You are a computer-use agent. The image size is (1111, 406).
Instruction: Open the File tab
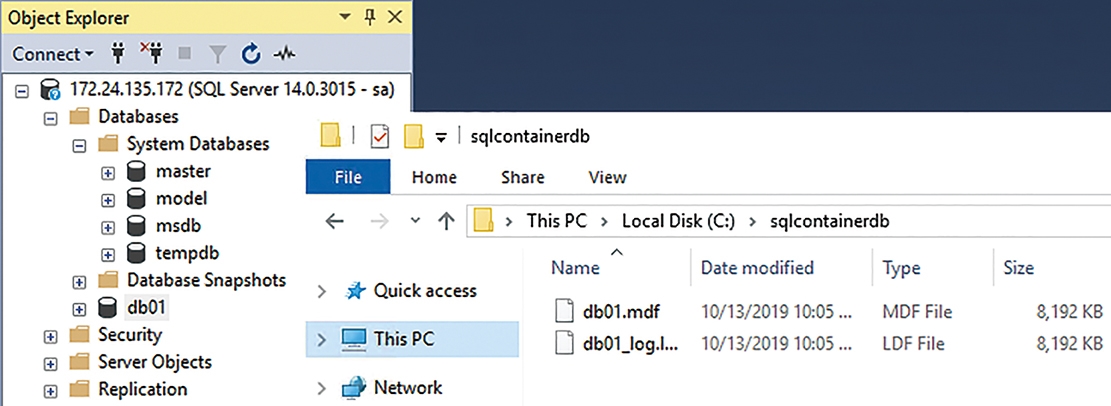348,177
